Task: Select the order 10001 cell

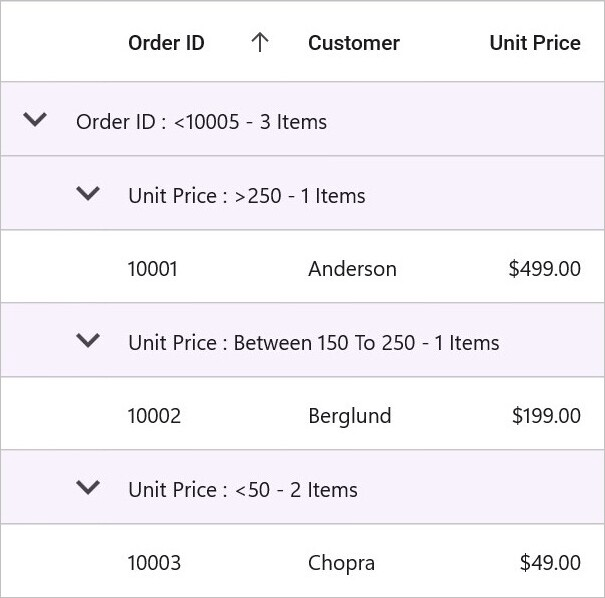Action: click(153, 269)
